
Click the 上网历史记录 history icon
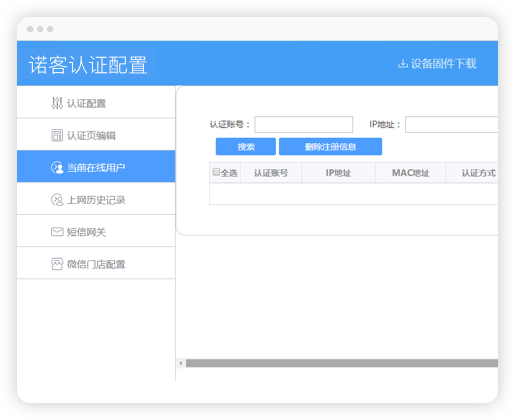[57, 200]
